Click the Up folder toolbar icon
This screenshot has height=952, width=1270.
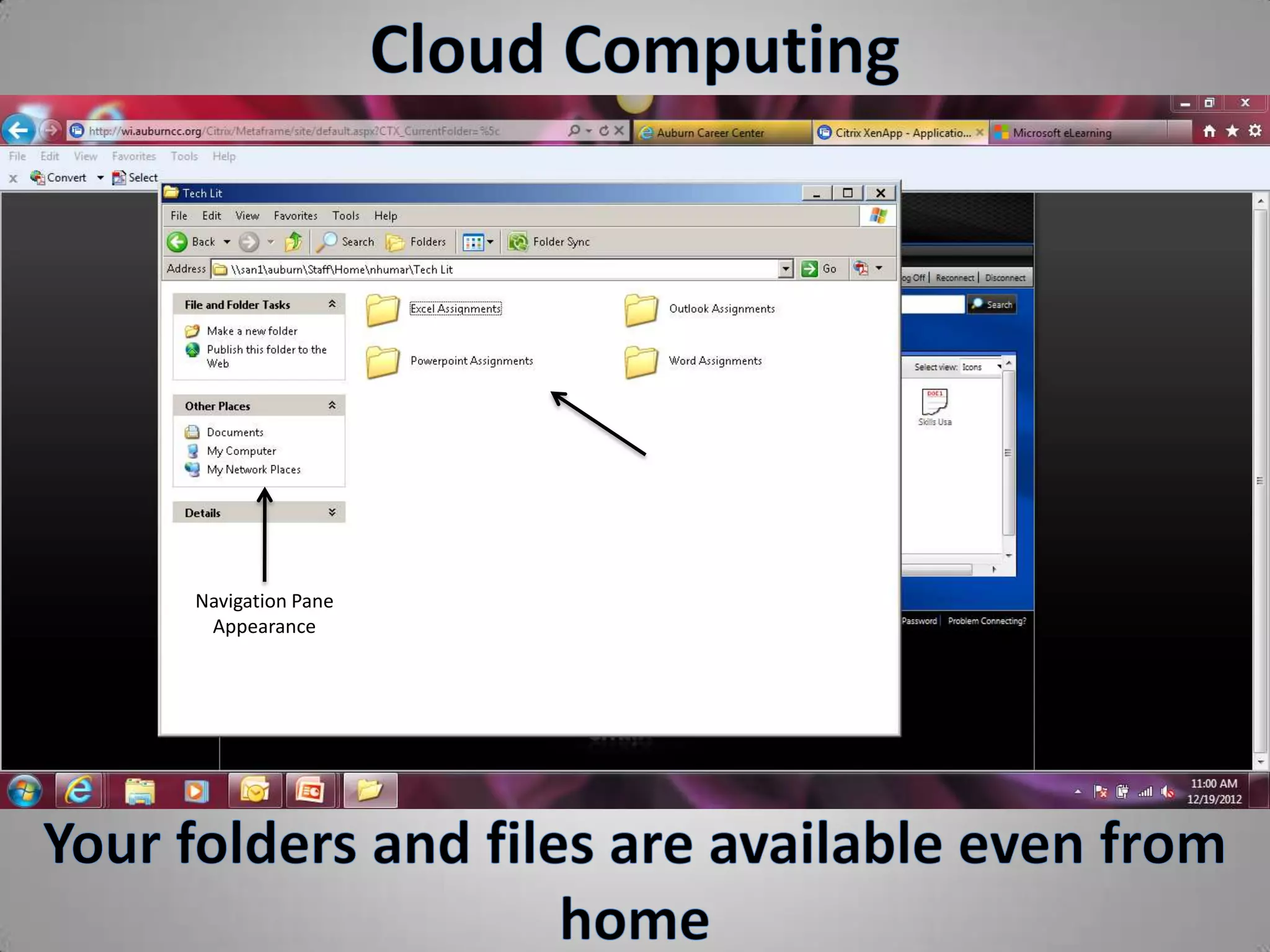click(x=293, y=242)
